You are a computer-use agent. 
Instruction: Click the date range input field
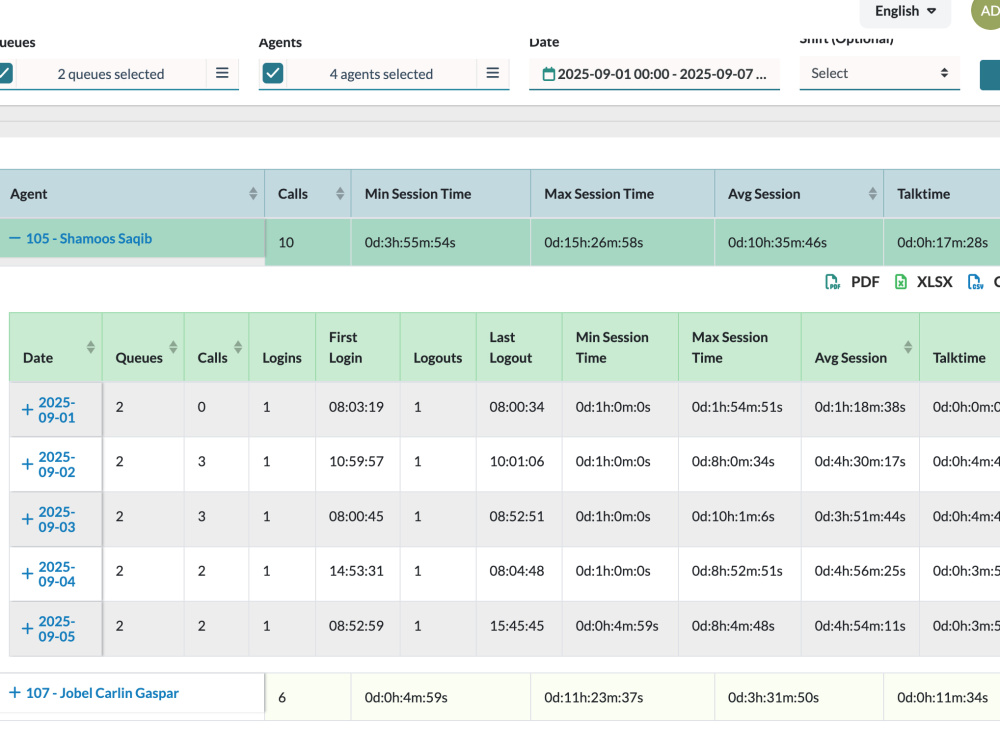(654, 74)
